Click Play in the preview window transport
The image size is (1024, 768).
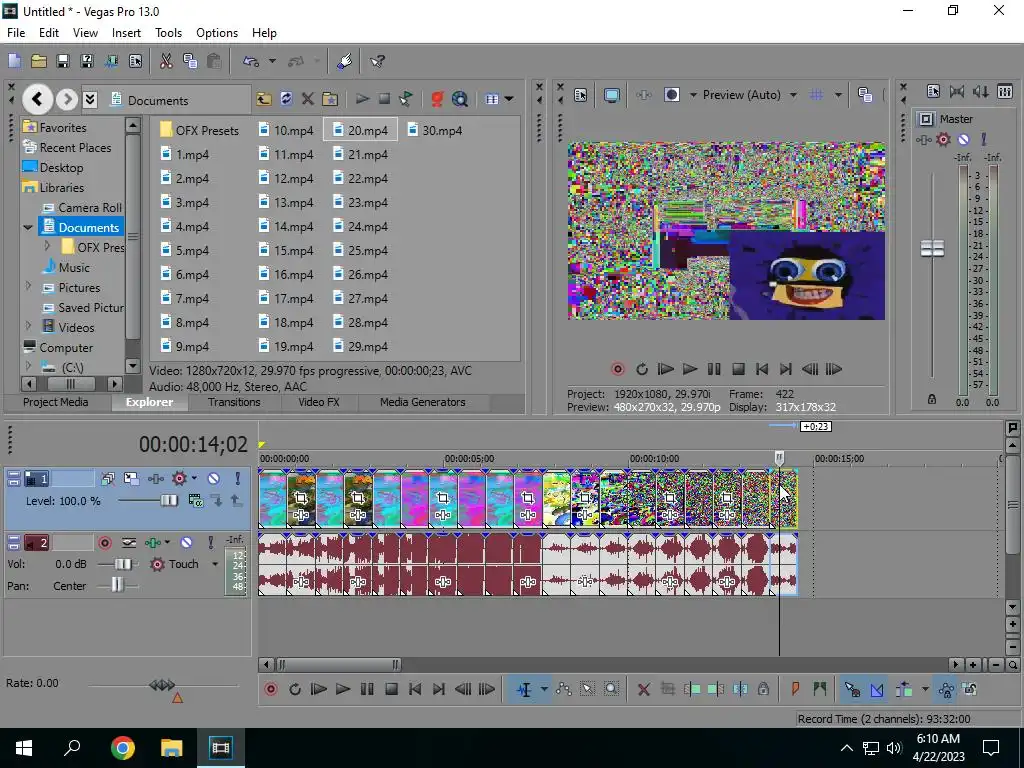click(x=690, y=370)
